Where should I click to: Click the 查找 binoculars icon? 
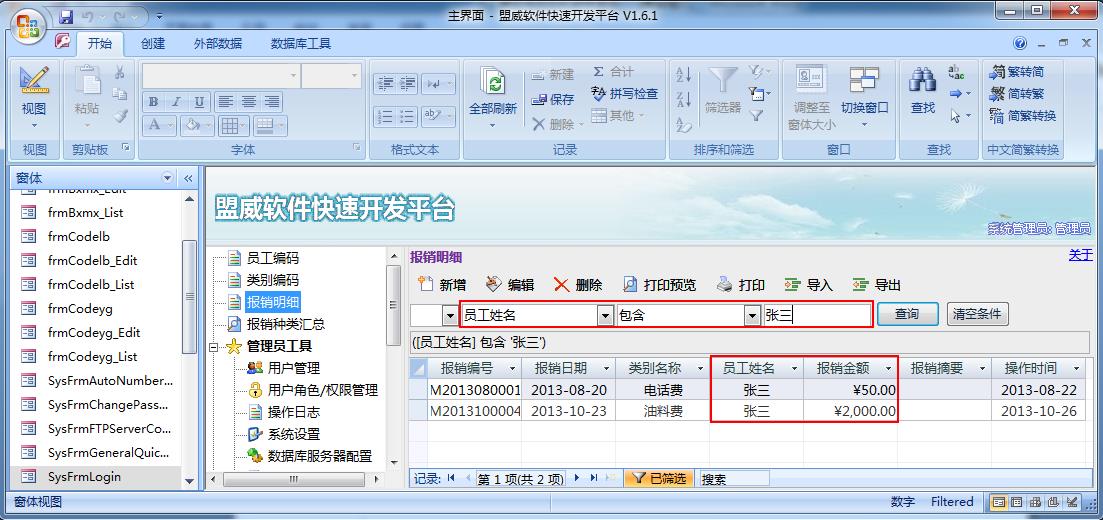[922, 80]
